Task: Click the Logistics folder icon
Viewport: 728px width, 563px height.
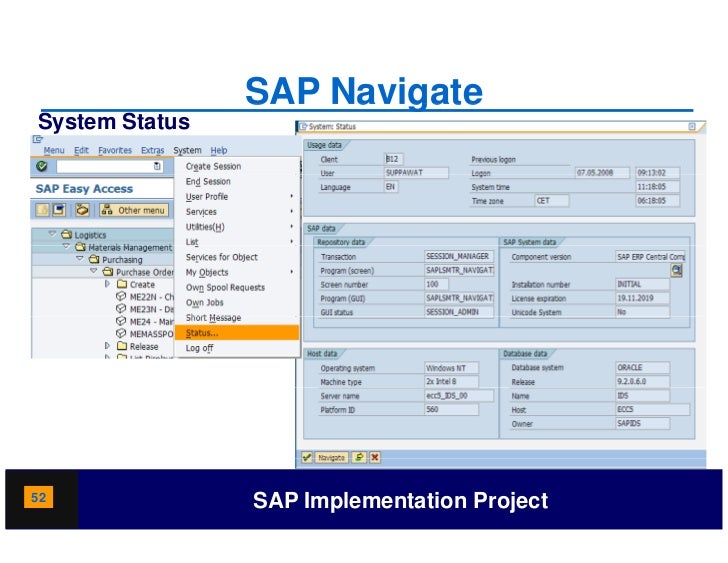Action: click(67, 234)
